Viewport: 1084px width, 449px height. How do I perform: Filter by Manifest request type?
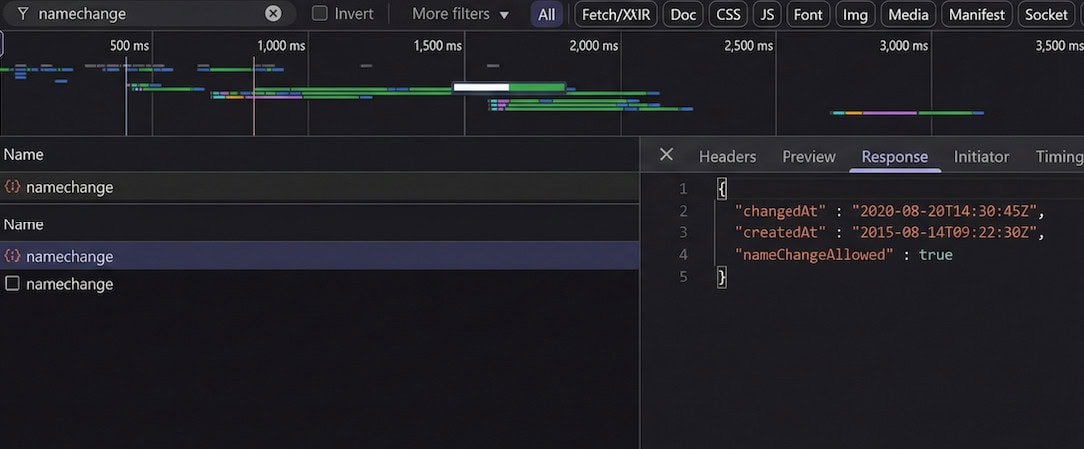tap(976, 14)
